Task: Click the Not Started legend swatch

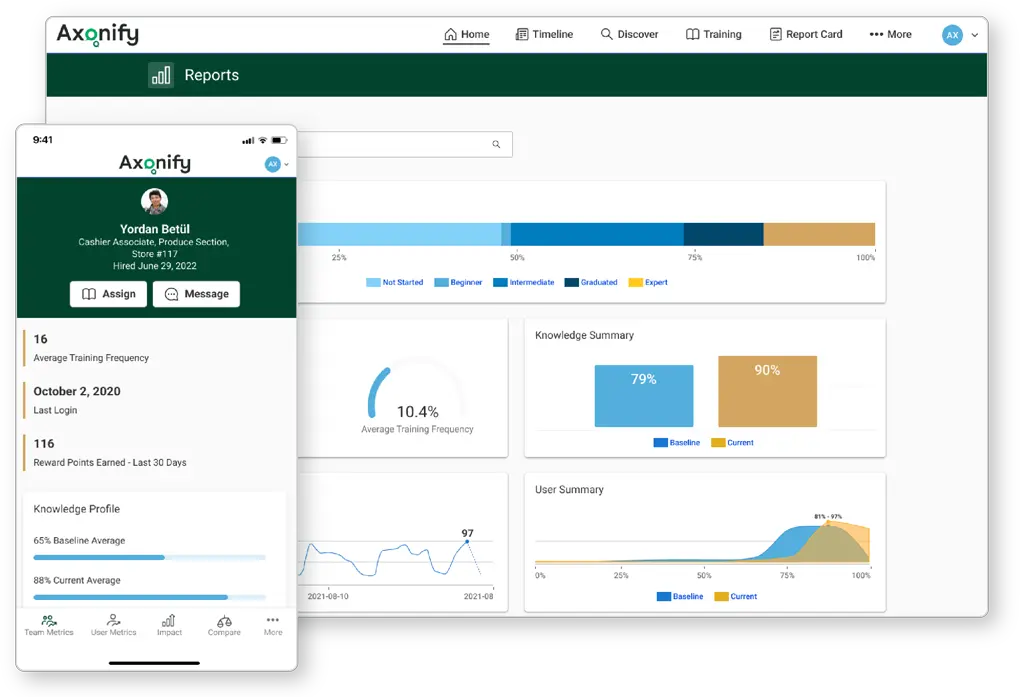Action: point(373,282)
